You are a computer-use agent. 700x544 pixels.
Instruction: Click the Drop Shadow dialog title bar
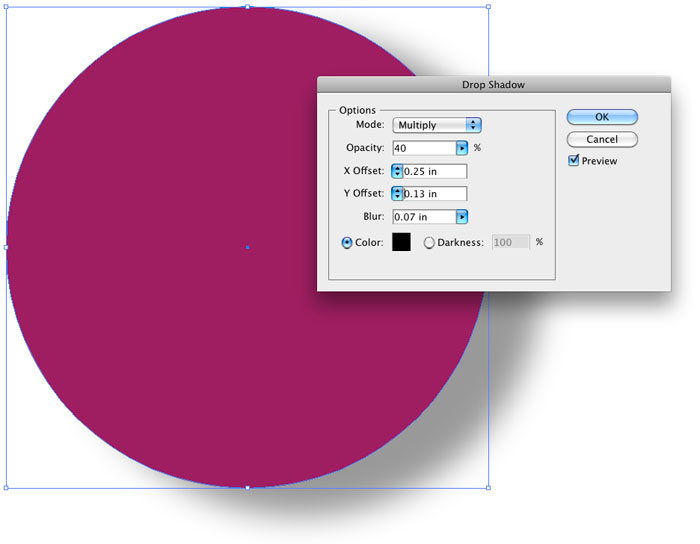pyautogui.click(x=493, y=85)
